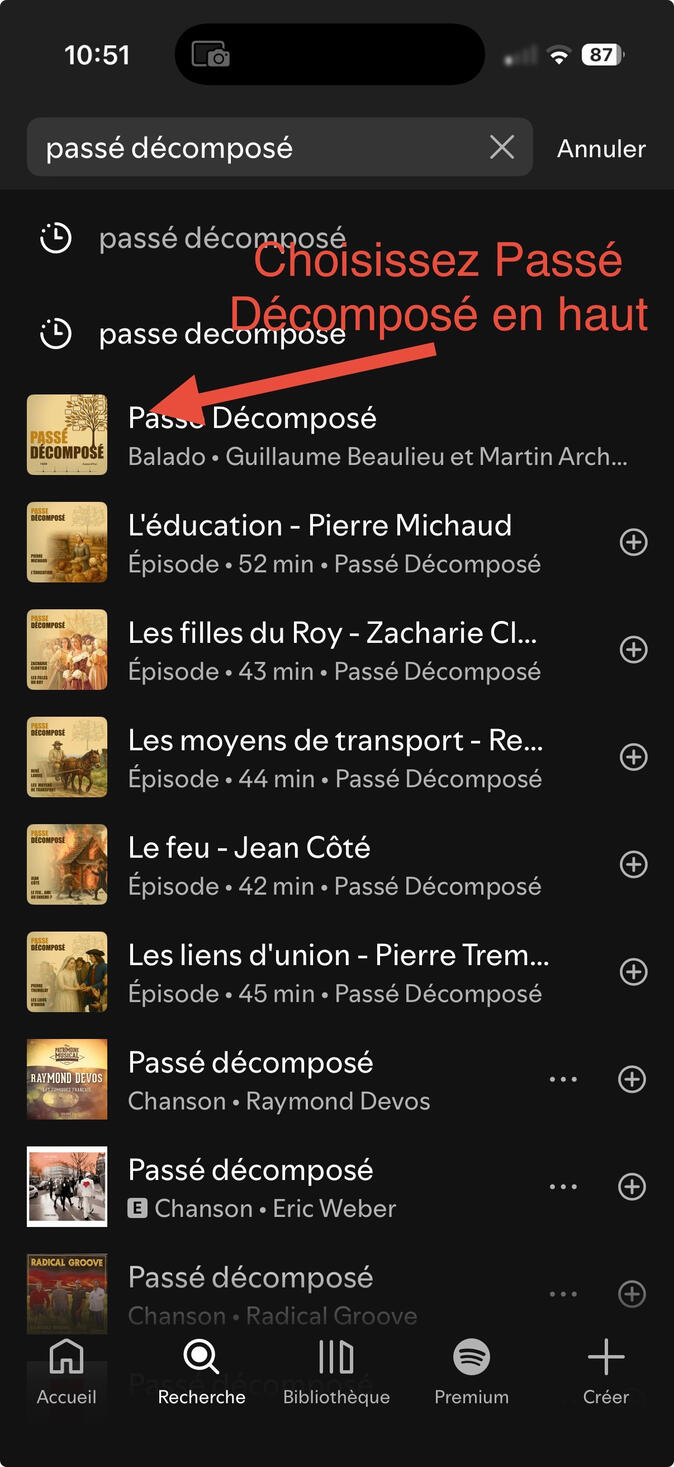
Task: Open the Premium tab with the Spotify logo
Action: pos(471,1372)
